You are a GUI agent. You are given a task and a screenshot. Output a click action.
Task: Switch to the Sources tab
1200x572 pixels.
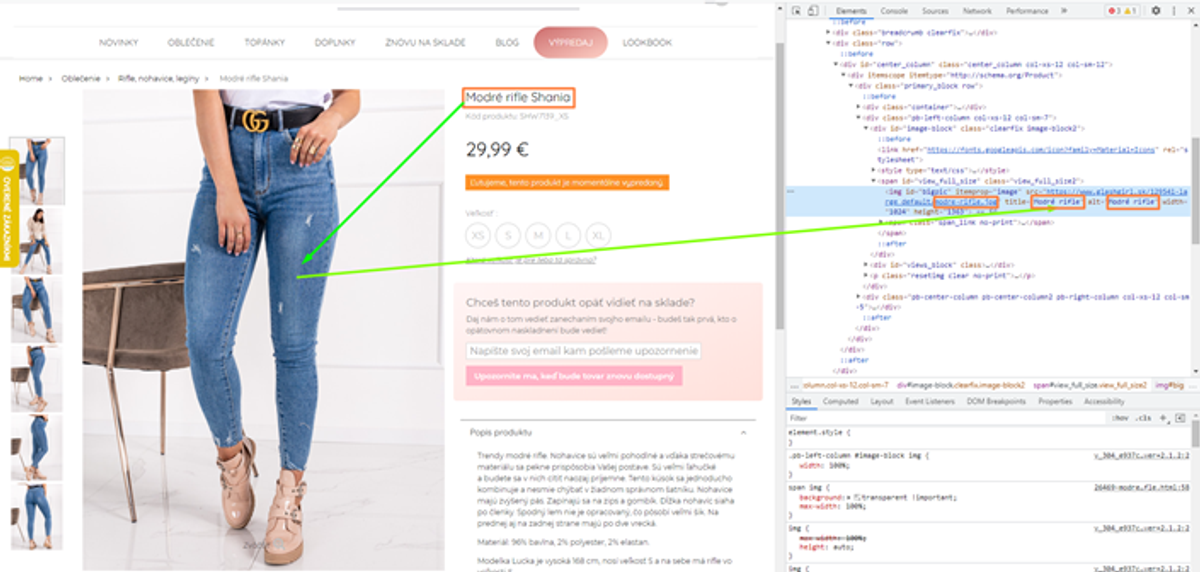[935, 11]
